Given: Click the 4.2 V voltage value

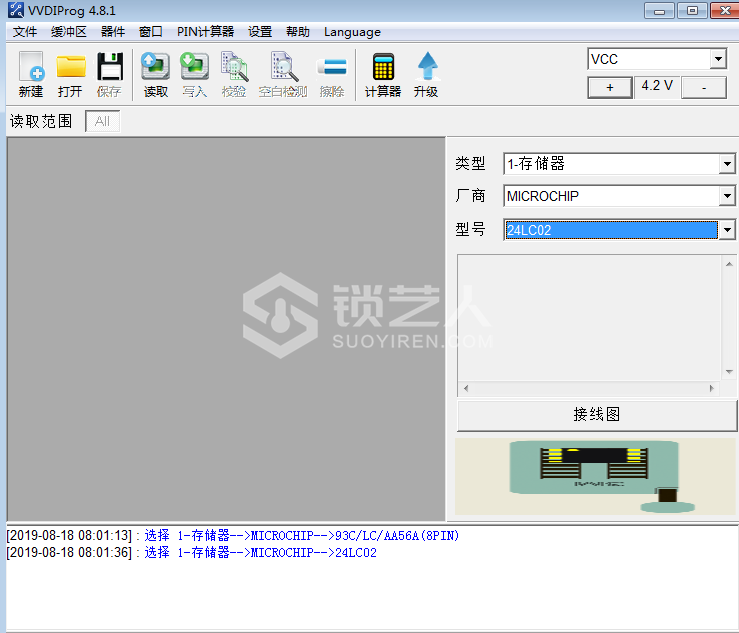Looking at the screenshot, I should 657,86.
